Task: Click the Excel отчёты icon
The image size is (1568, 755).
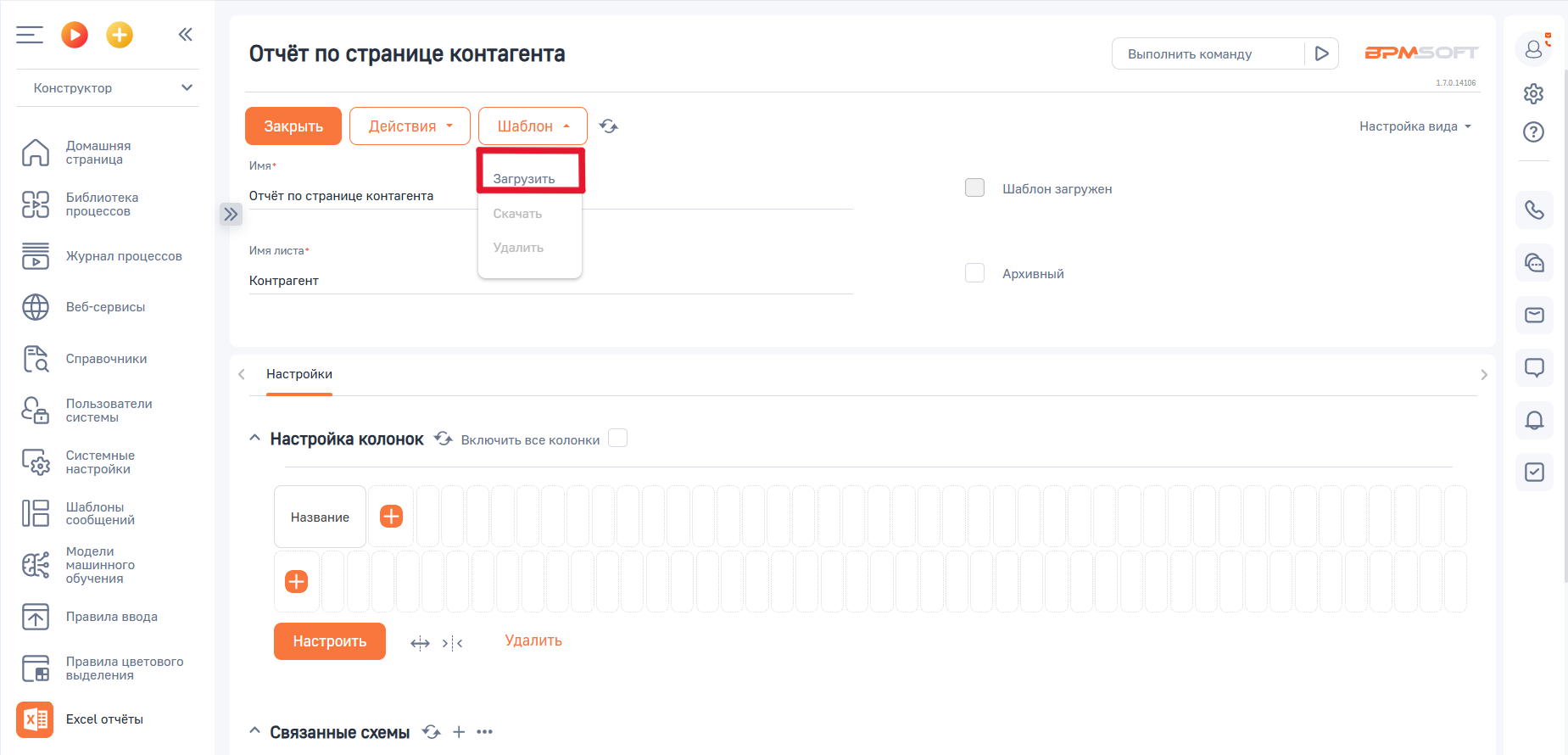Action: [x=35, y=719]
